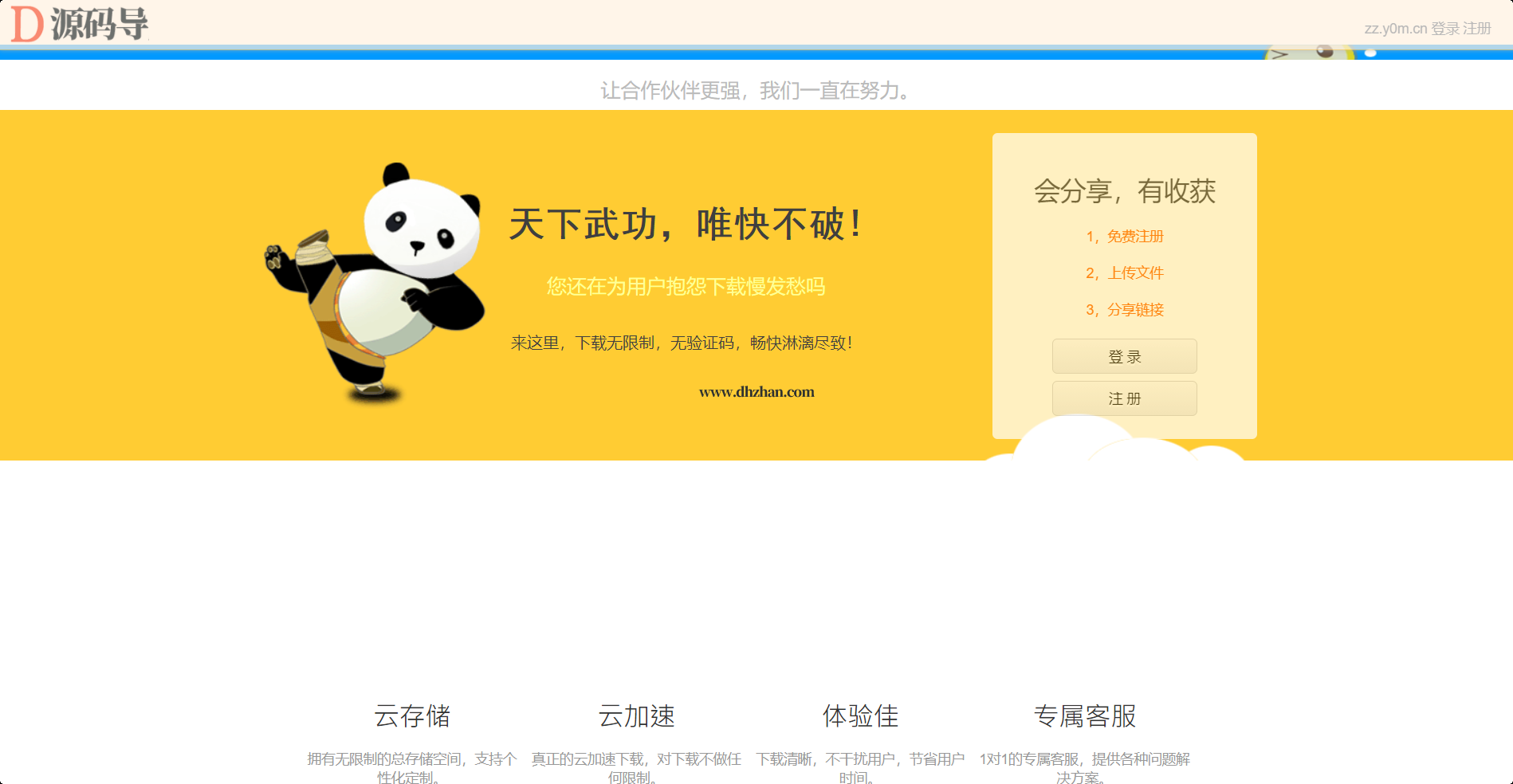
Task: Click the www.dhzhan.com address text
Action: 756,392
